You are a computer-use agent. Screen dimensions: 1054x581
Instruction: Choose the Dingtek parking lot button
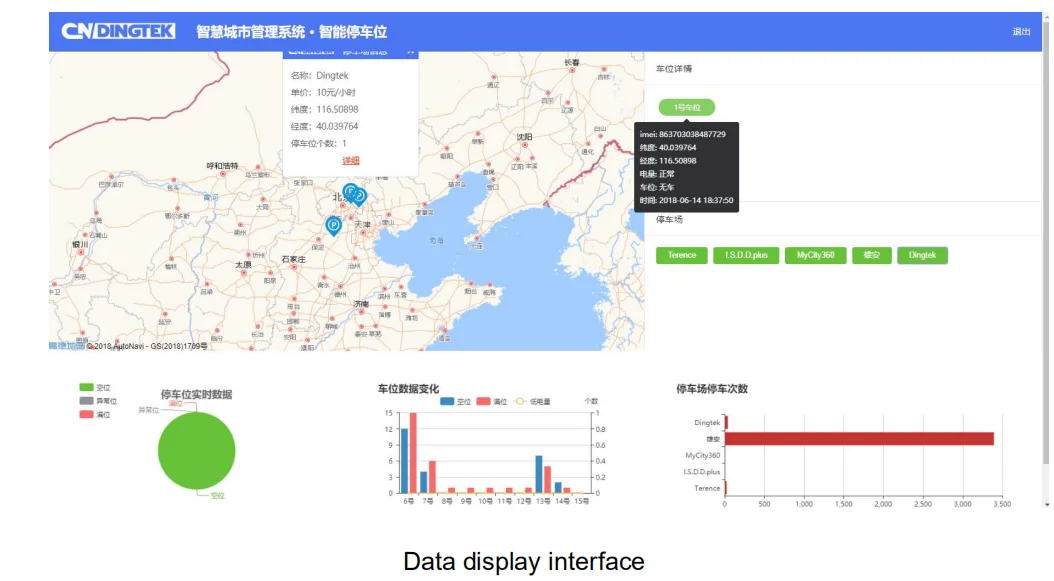922,256
